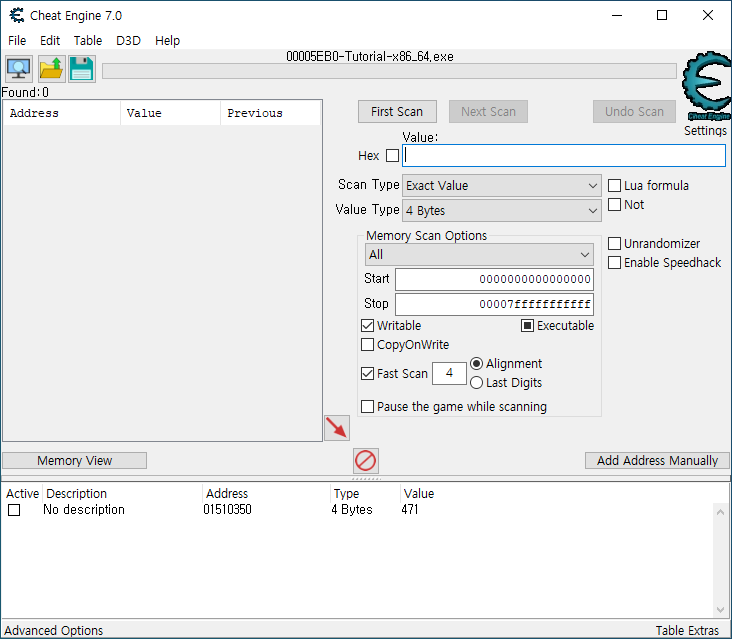Open the D3D menu

(128, 41)
